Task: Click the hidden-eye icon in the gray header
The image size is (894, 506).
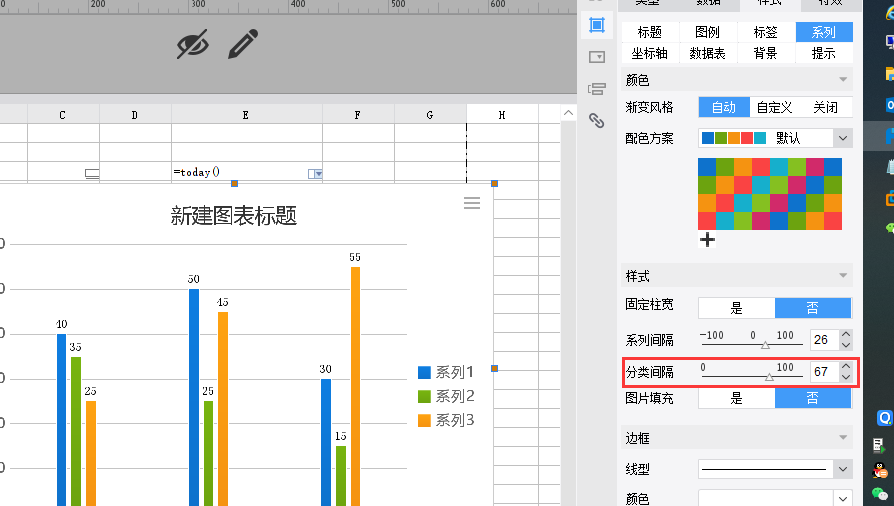Action: pyautogui.click(x=193, y=45)
